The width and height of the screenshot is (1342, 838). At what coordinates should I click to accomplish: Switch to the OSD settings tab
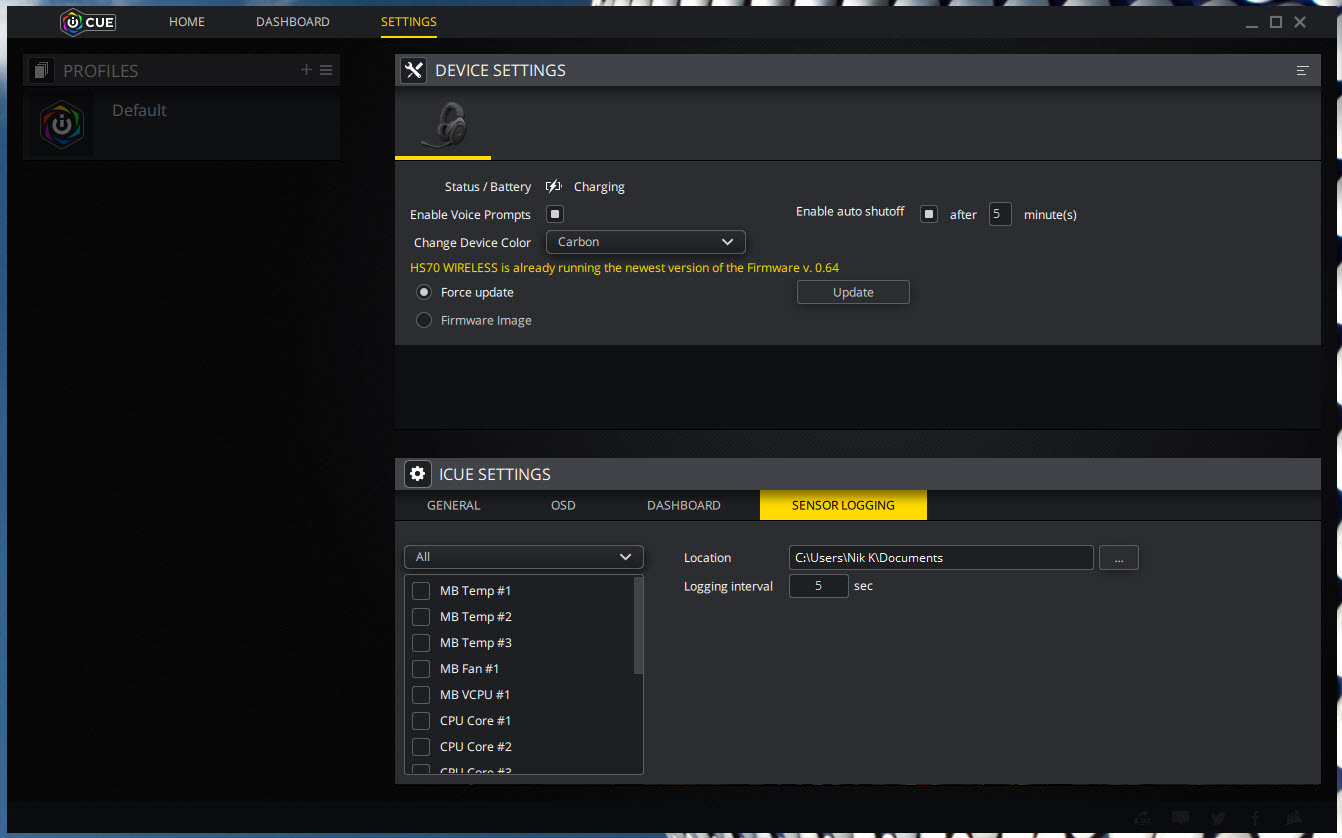coord(563,505)
